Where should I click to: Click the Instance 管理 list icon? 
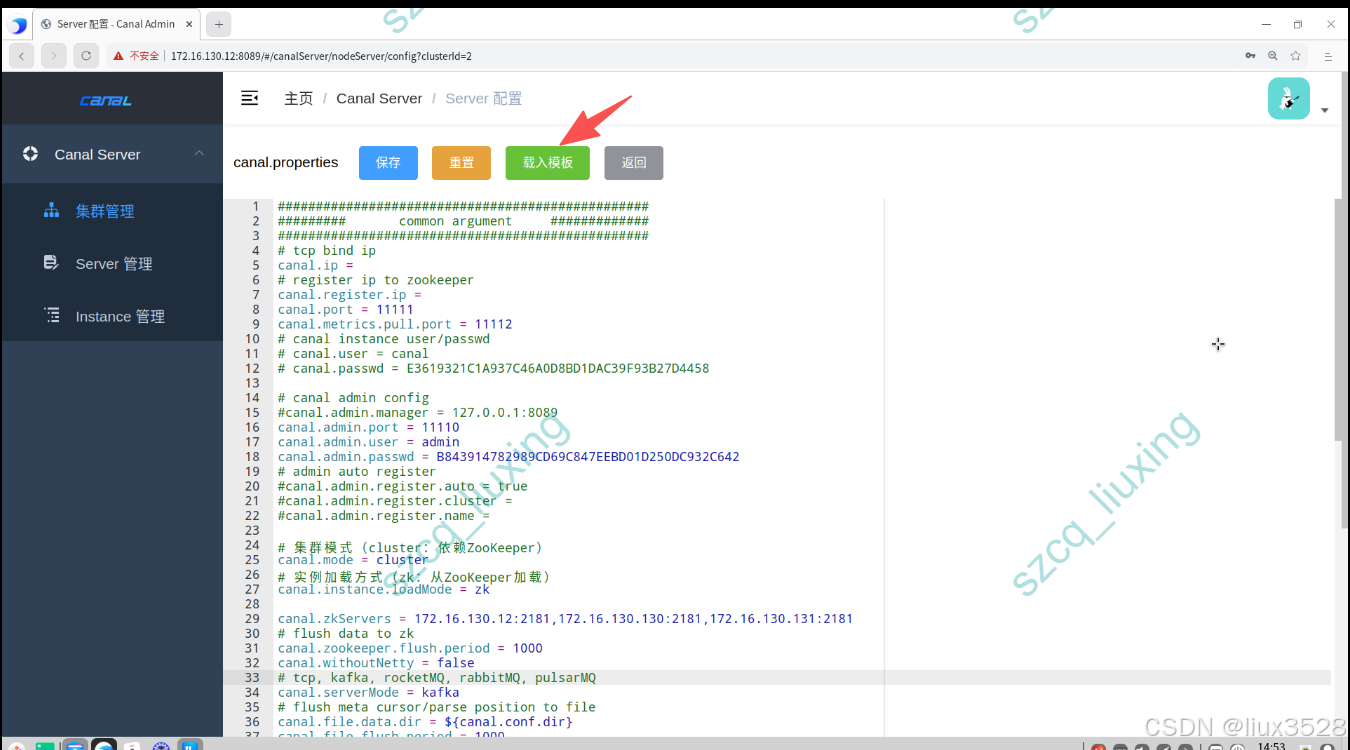52,315
